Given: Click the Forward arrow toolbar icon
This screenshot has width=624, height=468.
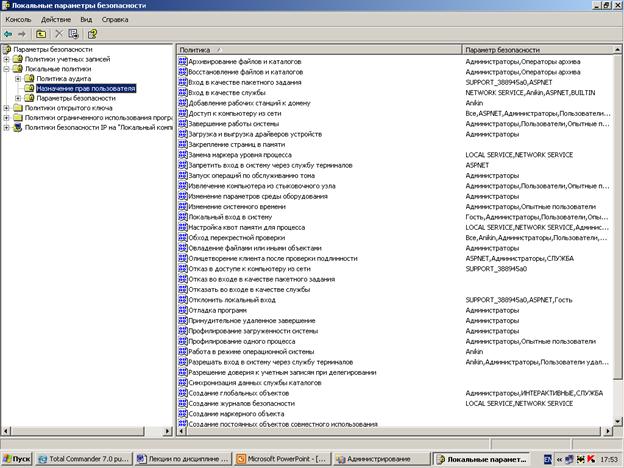Looking at the screenshot, I should (22, 34).
